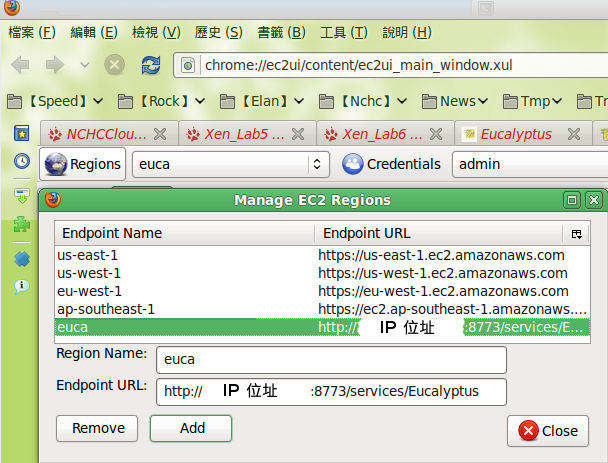The height and width of the screenshot is (463, 608).
Task: Click the site identity icon in address bar
Action: click(188, 65)
